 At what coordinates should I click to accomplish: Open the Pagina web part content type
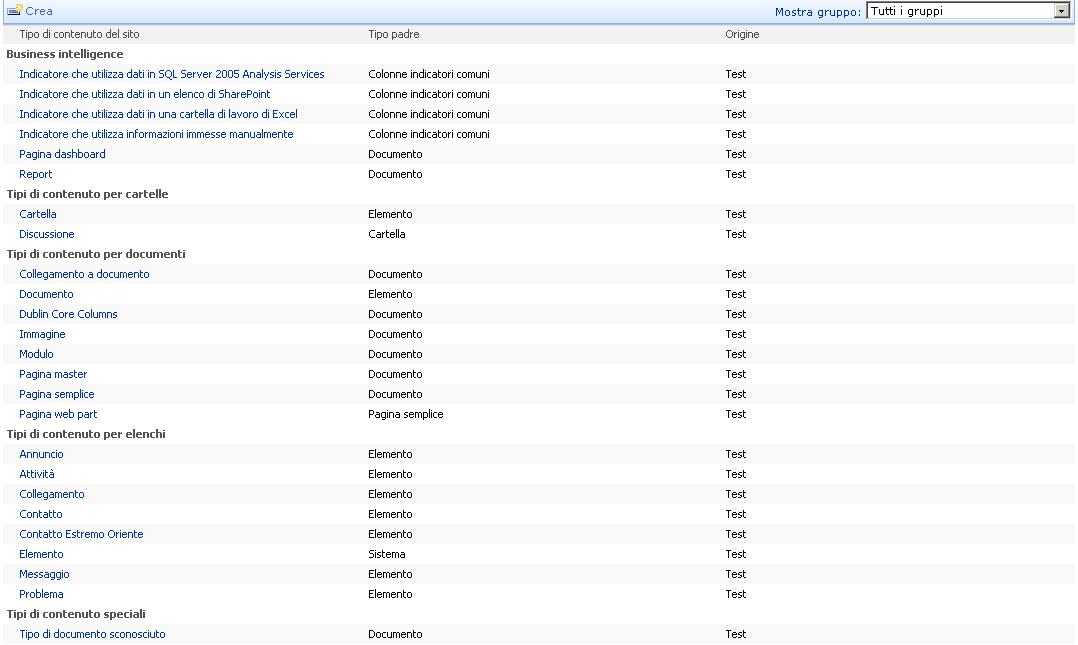(x=58, y=414)
